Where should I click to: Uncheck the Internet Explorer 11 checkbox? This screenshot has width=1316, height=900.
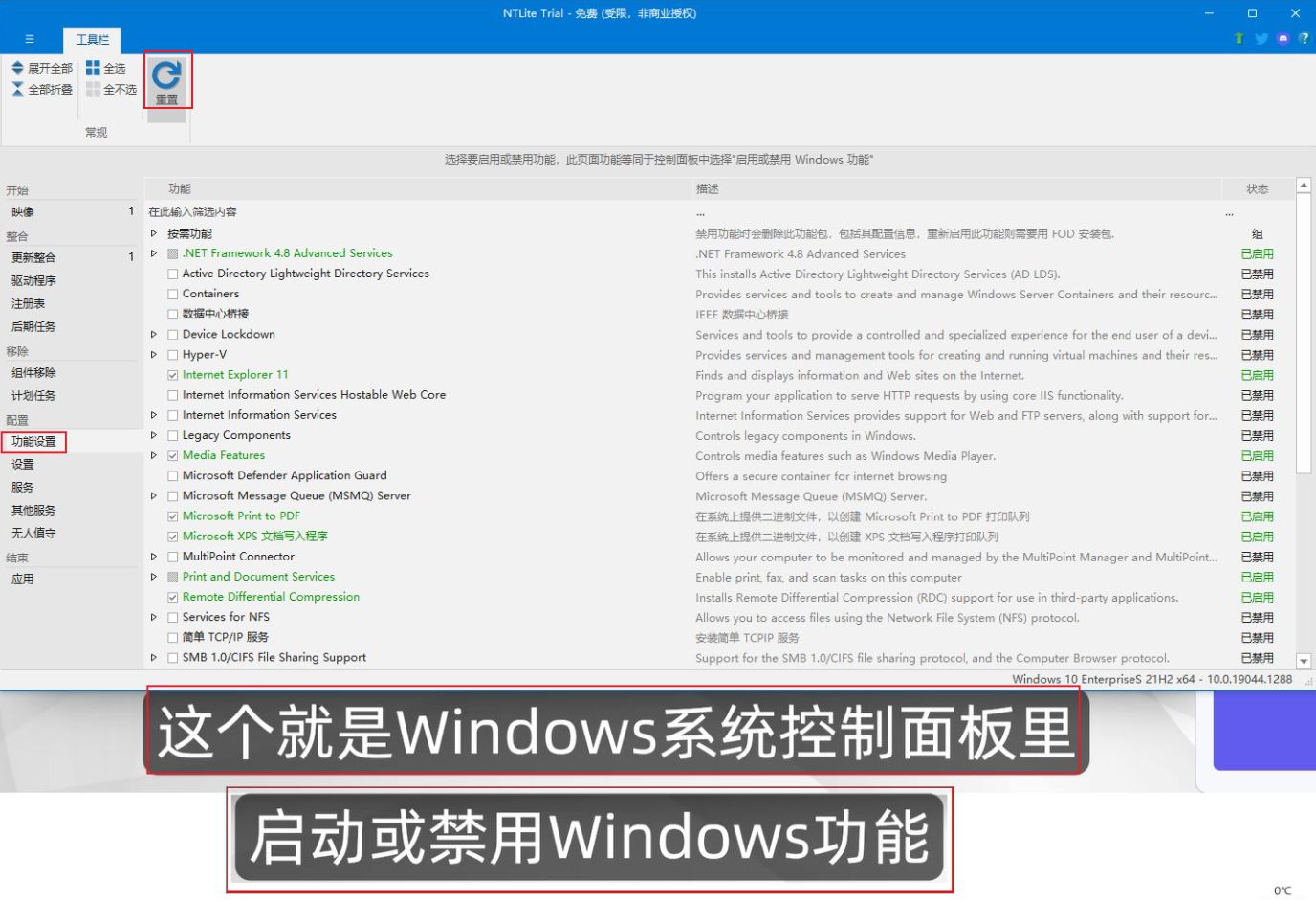pyautogui.click(x=173, y=375)
